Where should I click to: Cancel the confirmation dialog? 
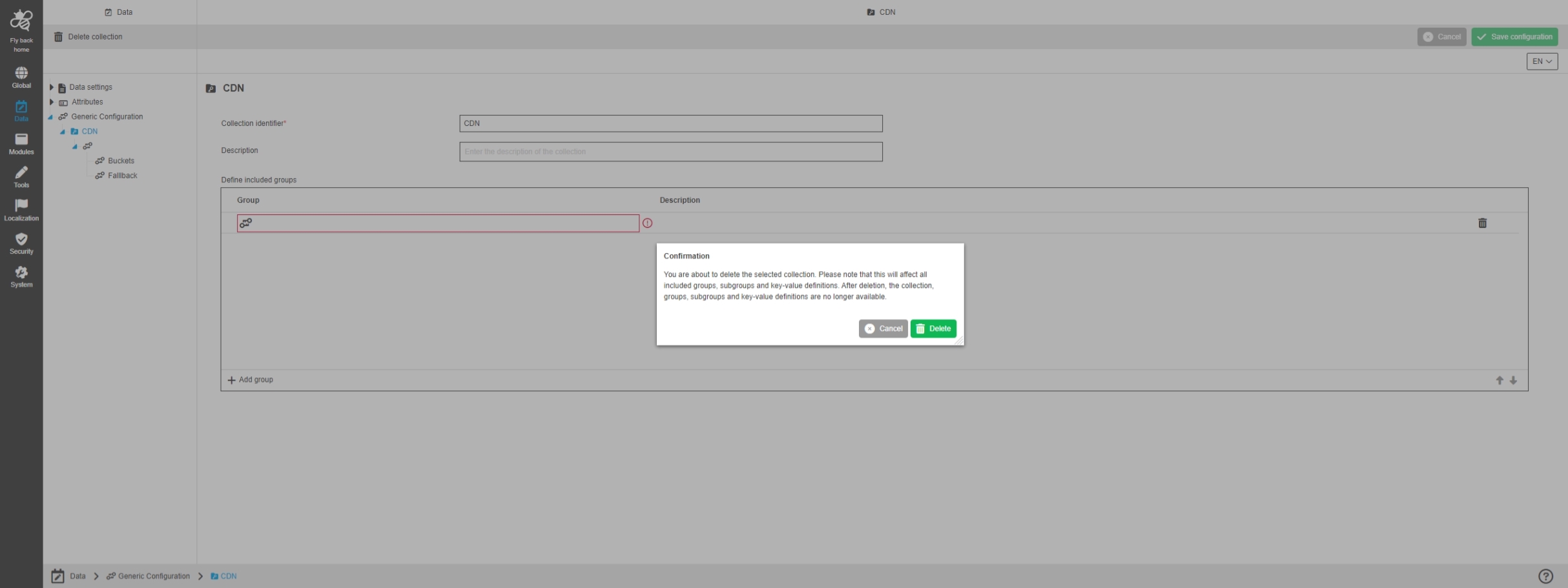(883, 329)
